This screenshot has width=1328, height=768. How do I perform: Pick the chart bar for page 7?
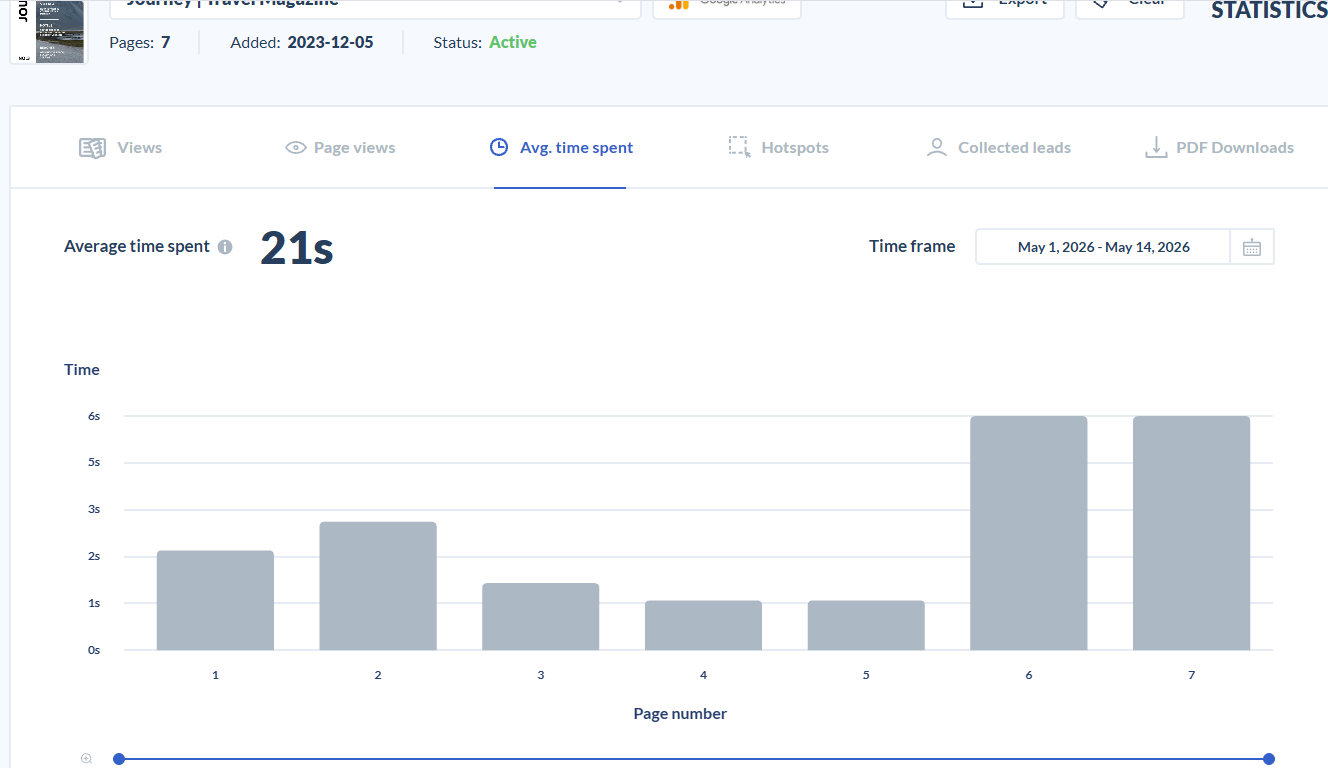pyautogui.click(x=1192, y=533)
